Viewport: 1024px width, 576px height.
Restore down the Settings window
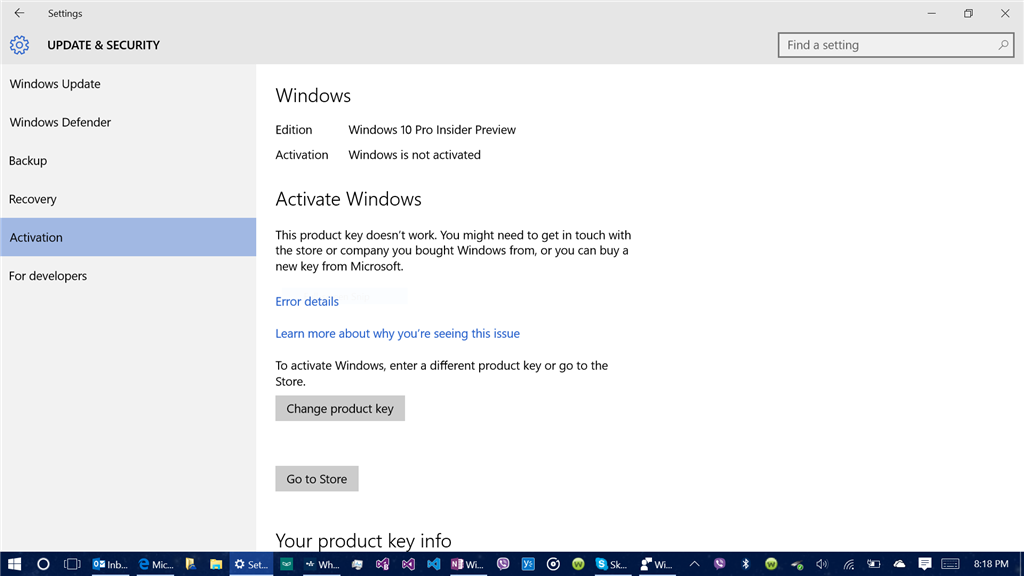tap(968, 13)
